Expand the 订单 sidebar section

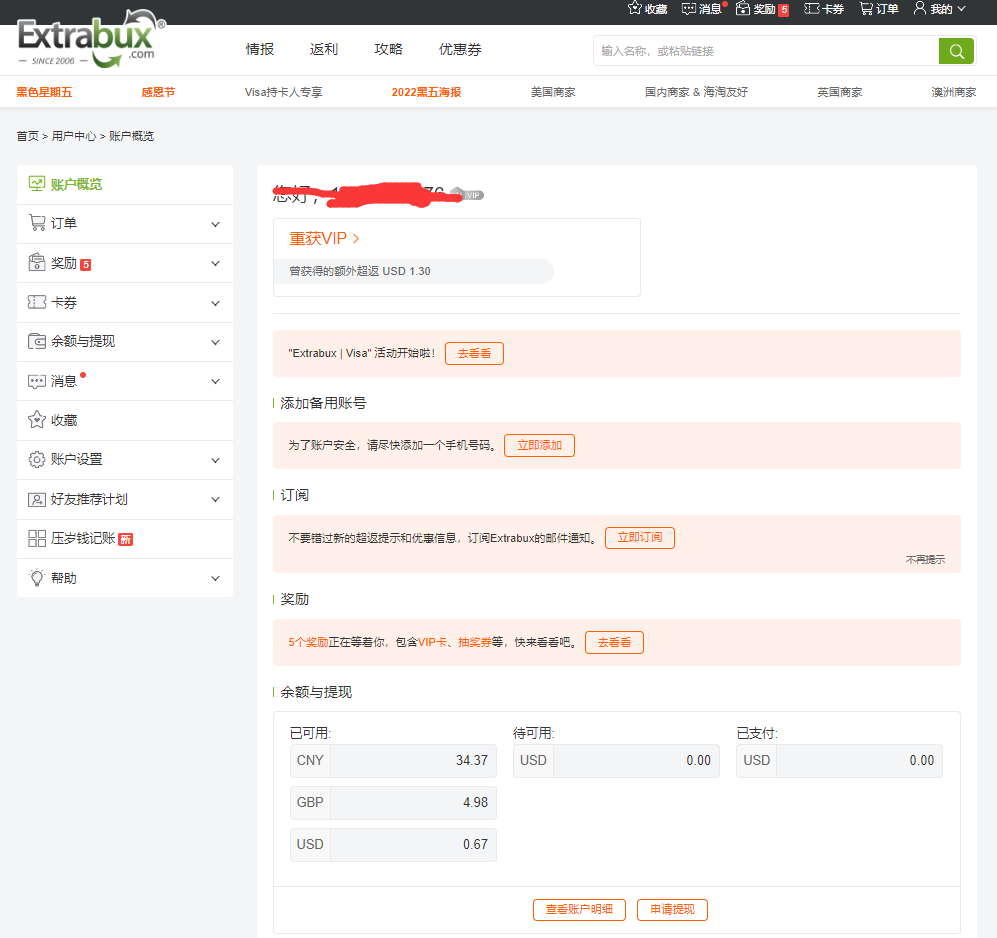(x=215, y=224)
